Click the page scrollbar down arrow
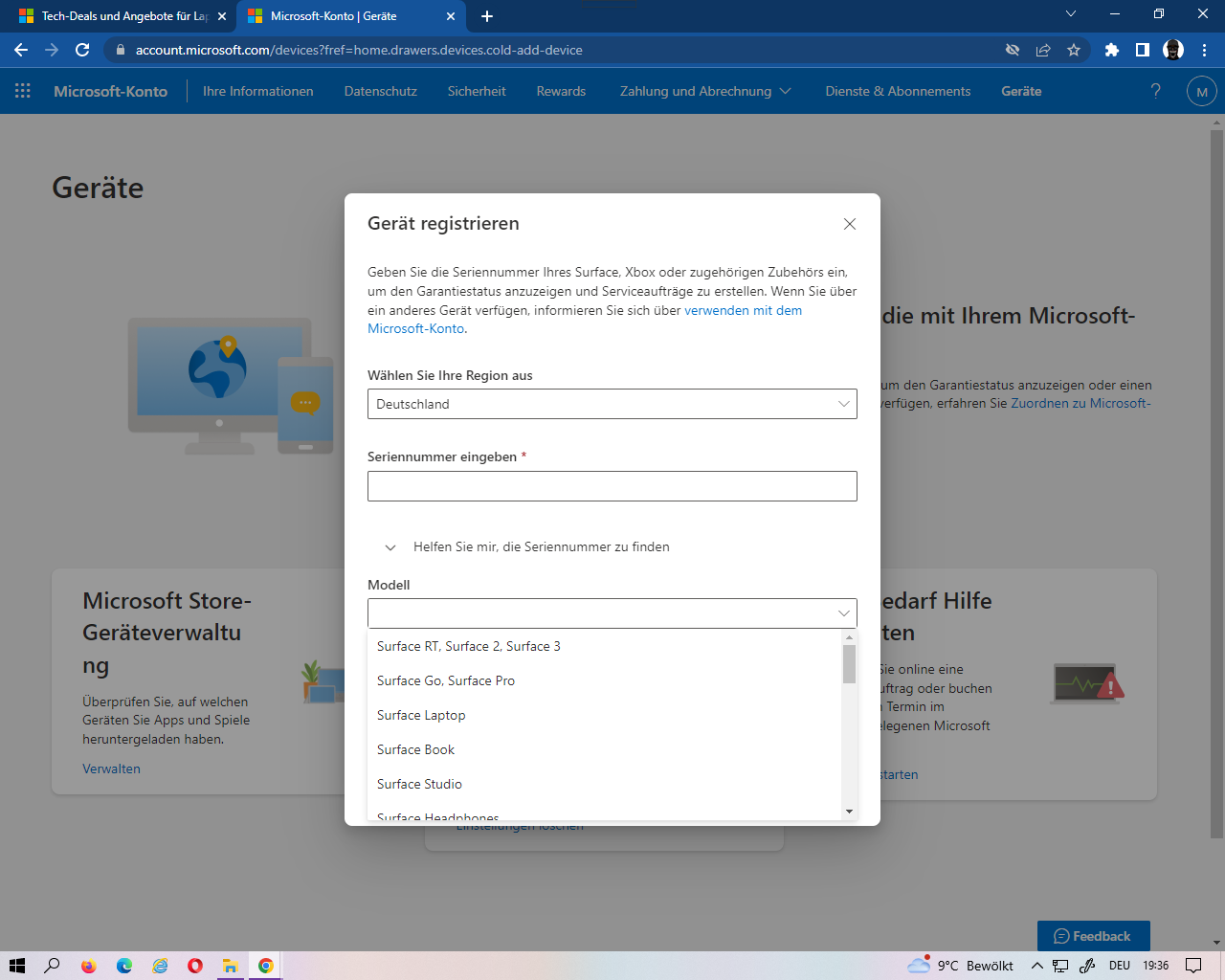The width and height of the screenshot is (1225, 980). [x=1216, y=943]
